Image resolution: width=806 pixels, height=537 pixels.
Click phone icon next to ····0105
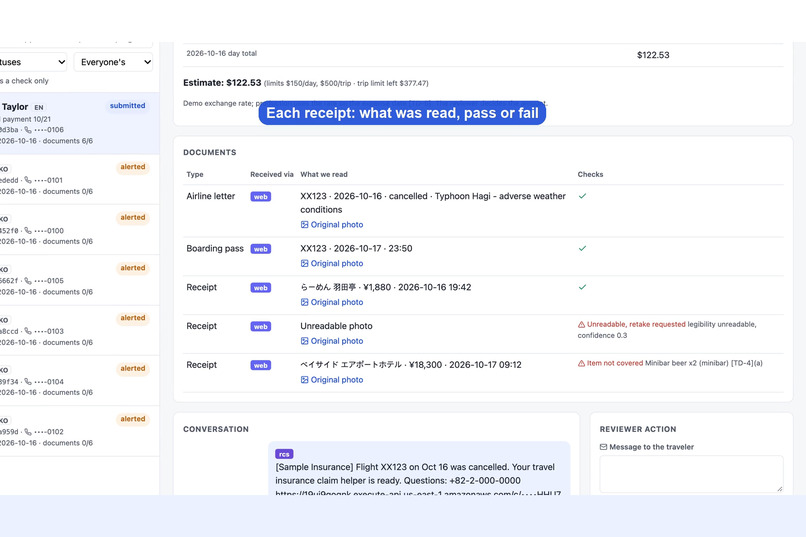28,281
